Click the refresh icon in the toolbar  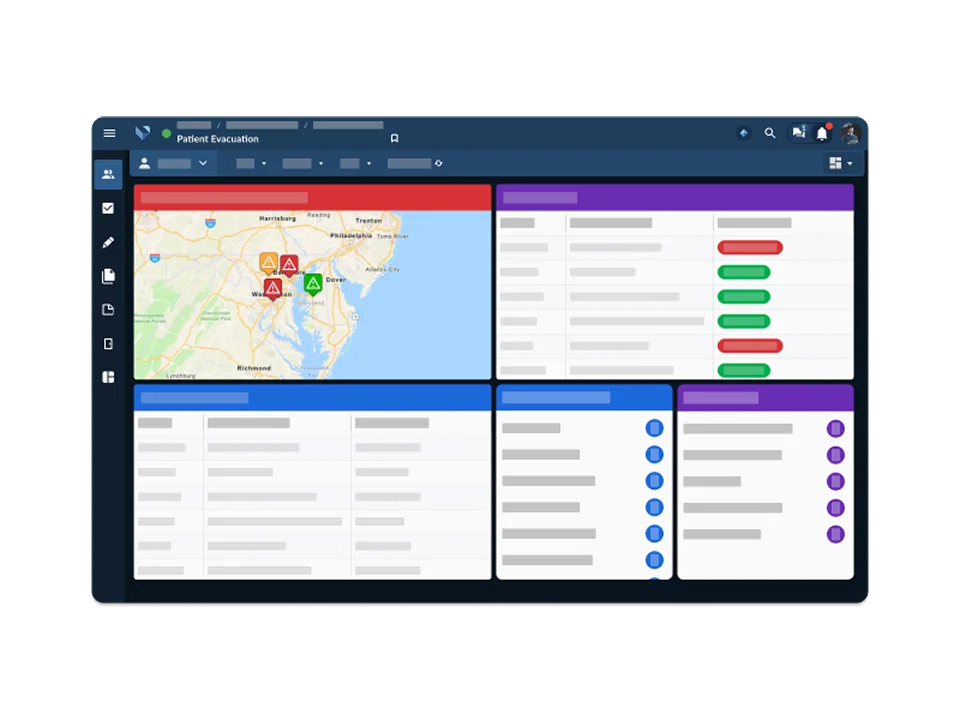tap(438, 163)
